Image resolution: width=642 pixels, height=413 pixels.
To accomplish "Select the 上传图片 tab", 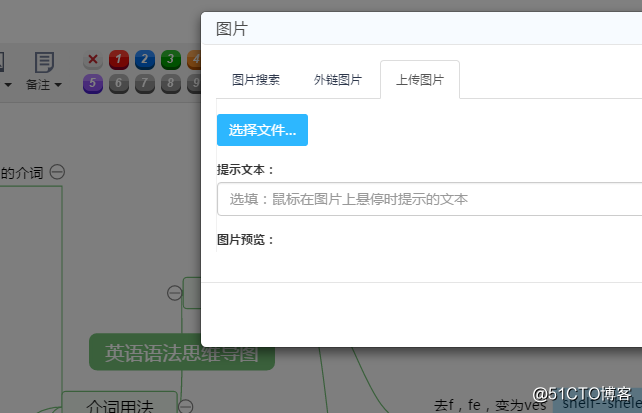I will coord(420,80).
